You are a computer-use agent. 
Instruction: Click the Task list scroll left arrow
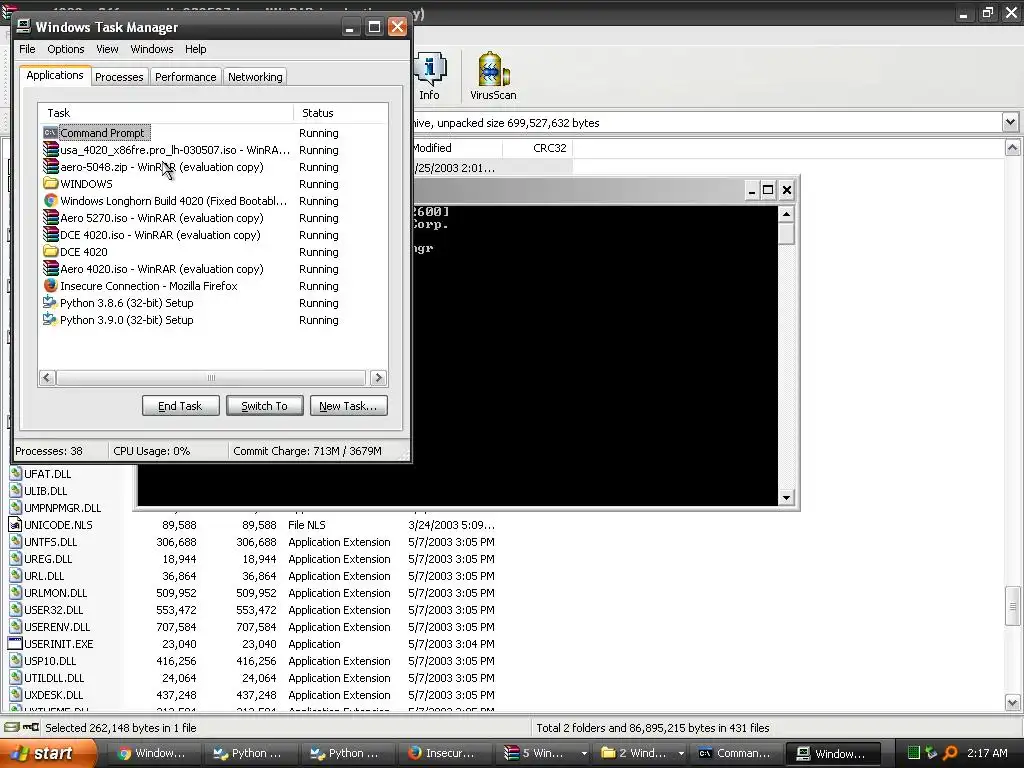47,377
